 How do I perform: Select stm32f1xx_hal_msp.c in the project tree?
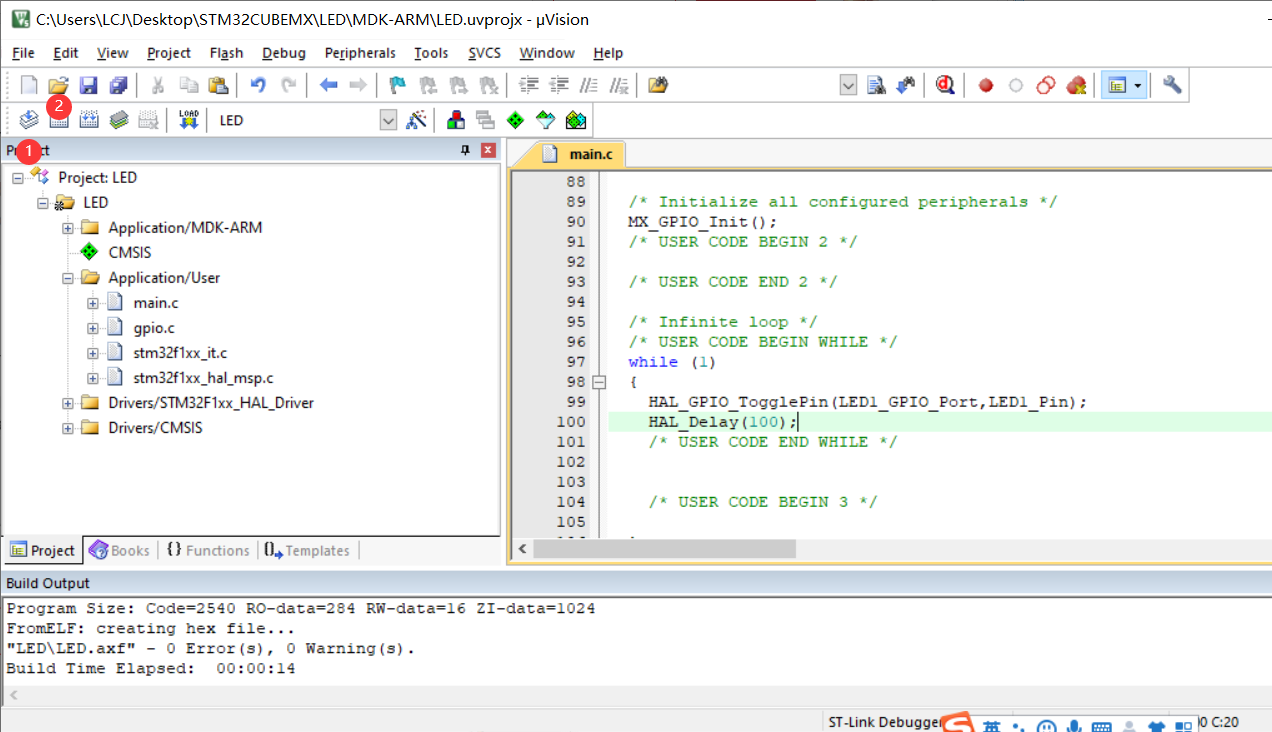[x=203, y=378]
